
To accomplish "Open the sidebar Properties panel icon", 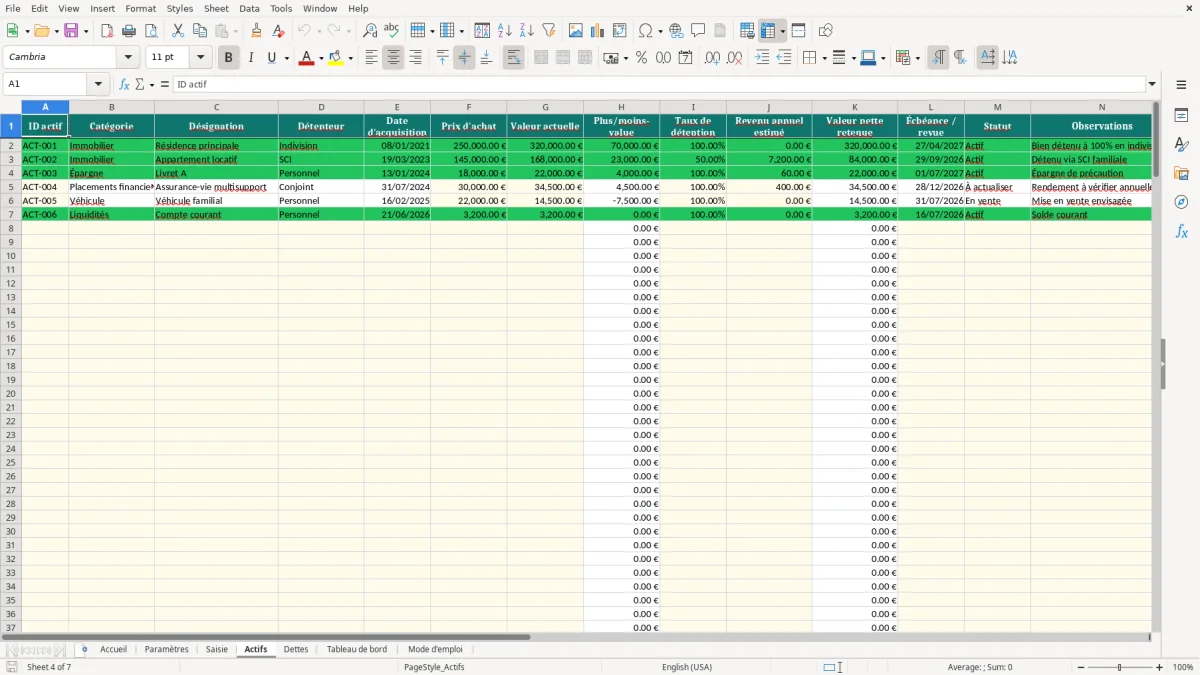I will [1181, 116].
